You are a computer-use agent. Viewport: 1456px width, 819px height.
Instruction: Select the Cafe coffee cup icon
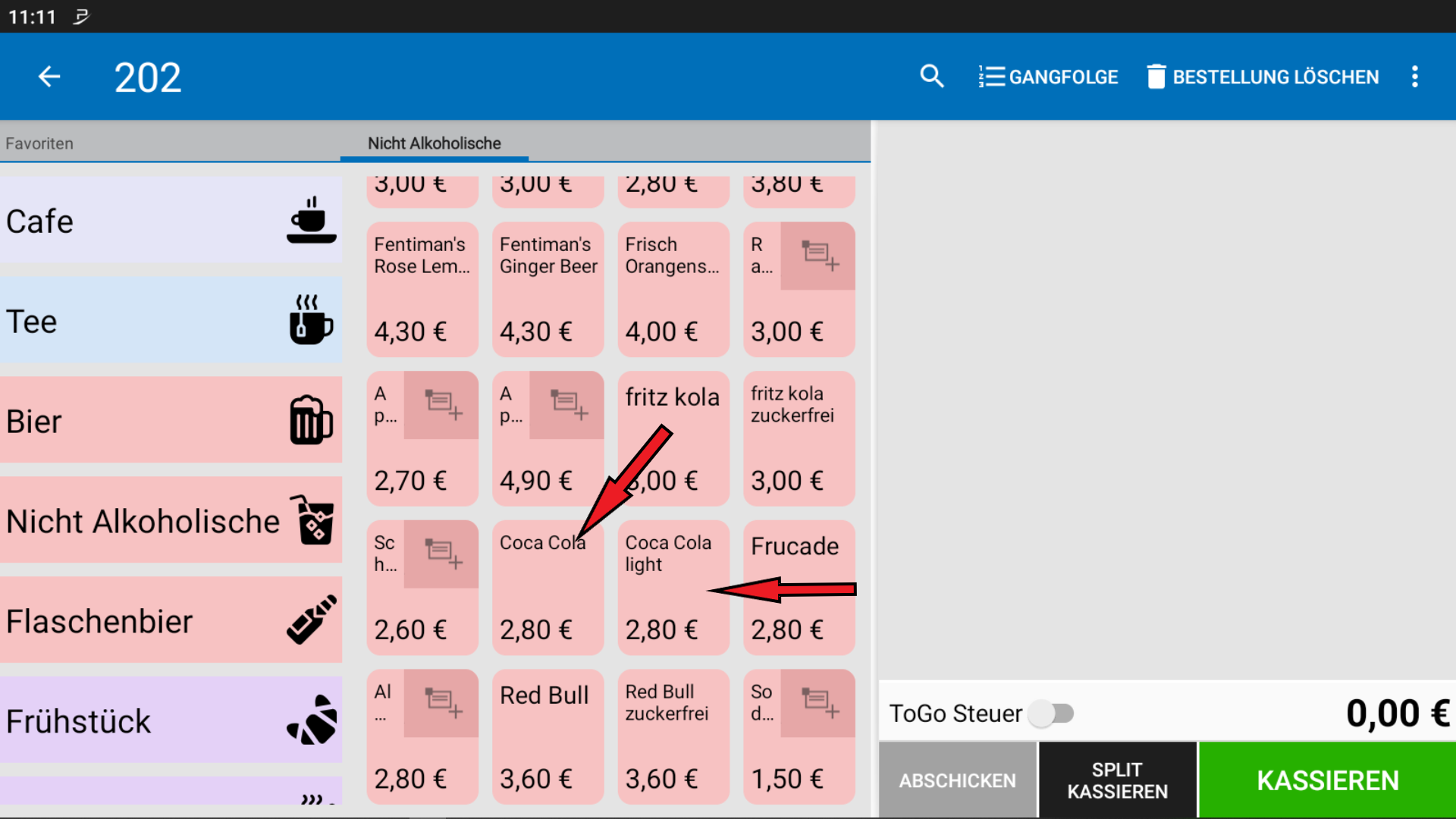coord(311,221)
